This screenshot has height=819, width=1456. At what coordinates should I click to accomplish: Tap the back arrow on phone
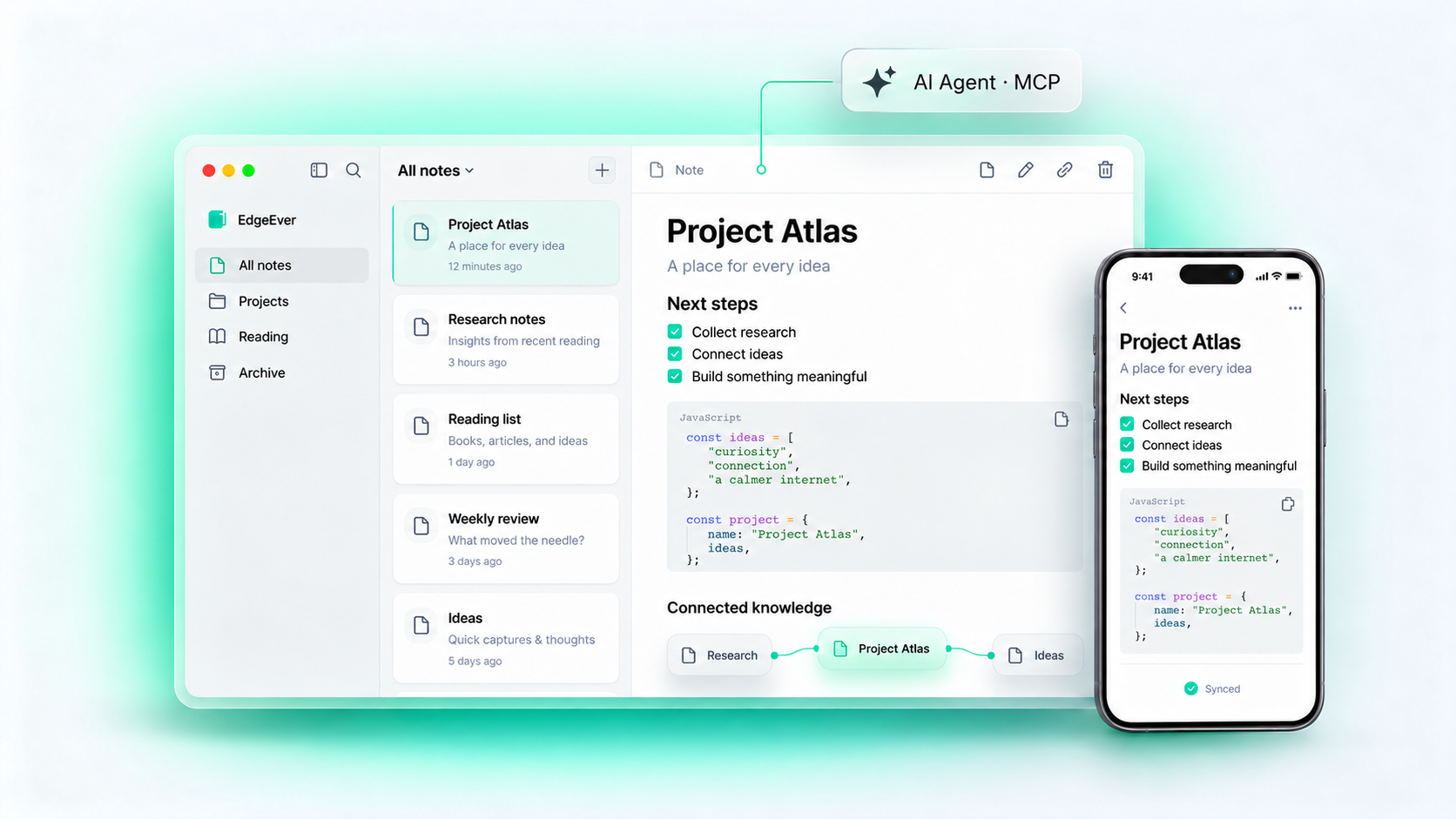click(1123, 308)
